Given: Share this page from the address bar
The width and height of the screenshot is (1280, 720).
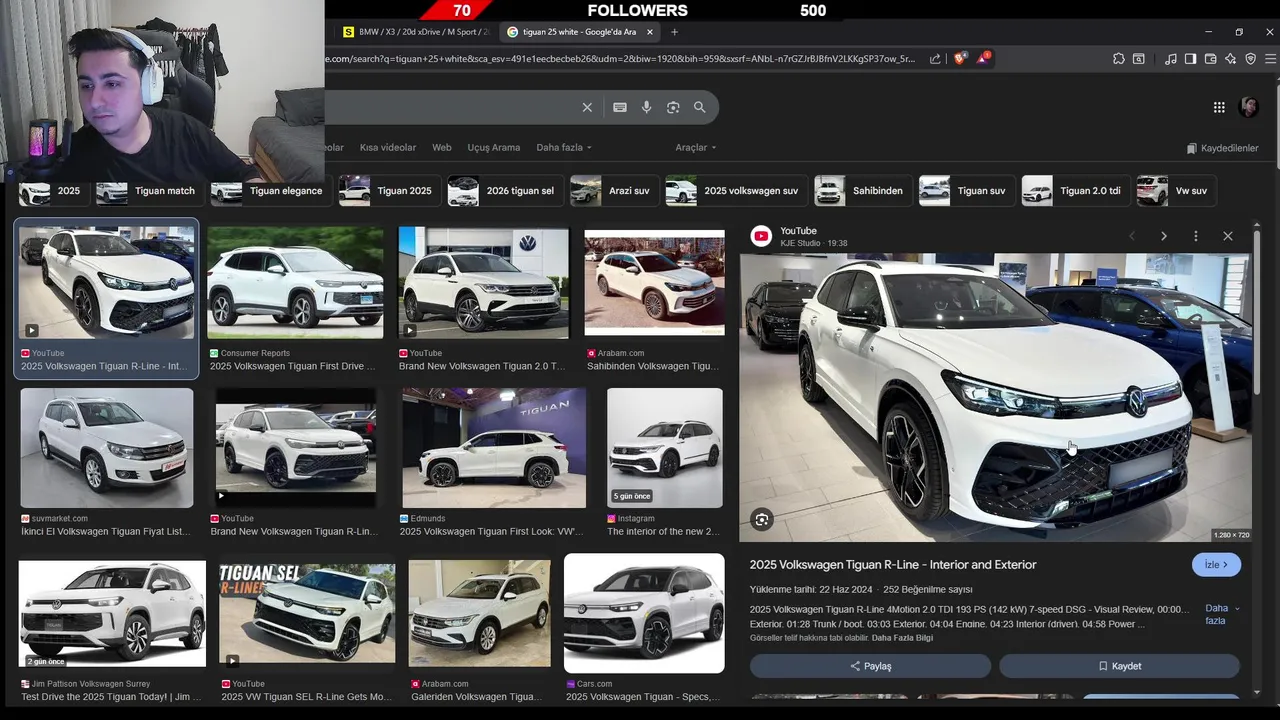Looking at the screenshot, I should (x=935, y=59).
